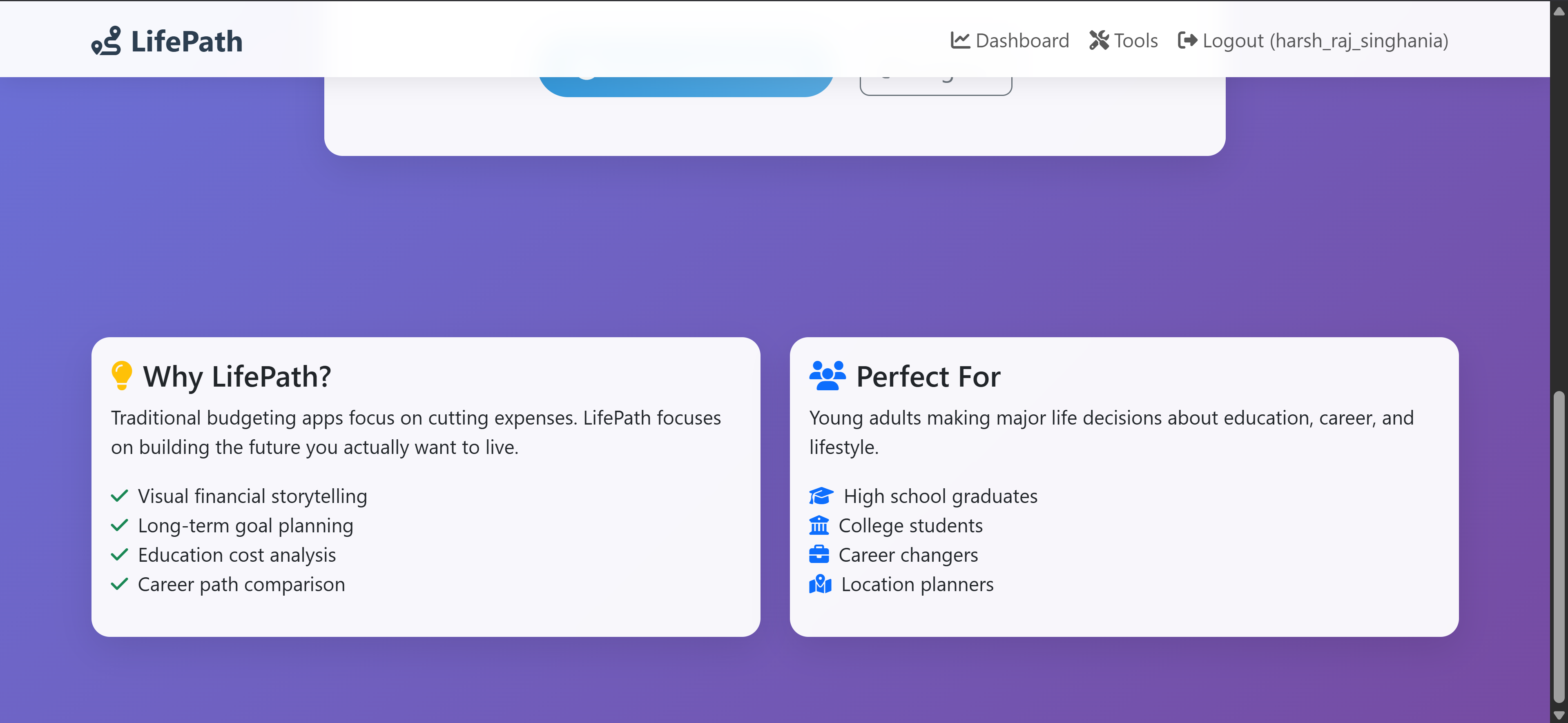Click the yellow lightbulb icon

[122, 375]
